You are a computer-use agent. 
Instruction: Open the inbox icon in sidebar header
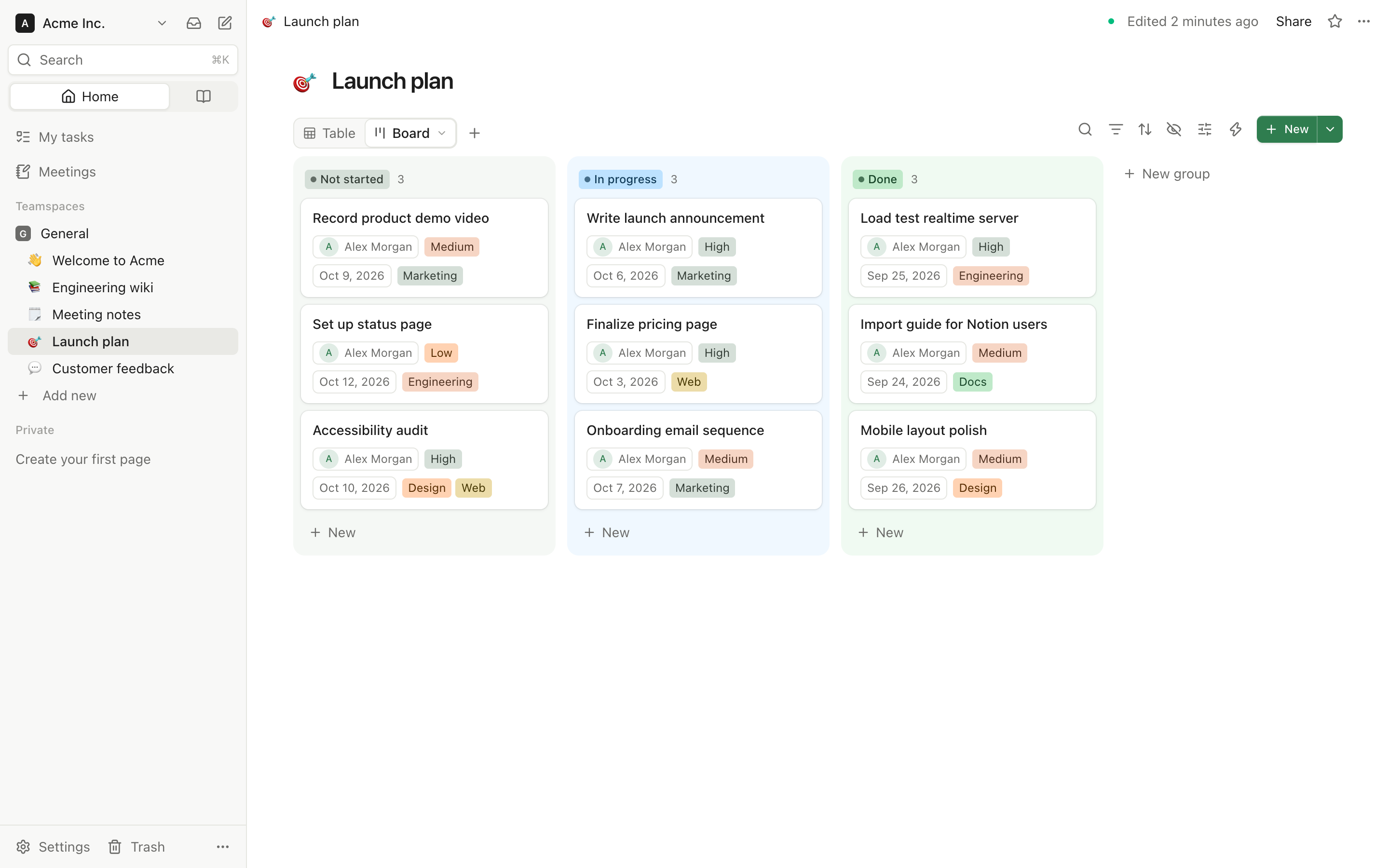(x=193, y=23)
